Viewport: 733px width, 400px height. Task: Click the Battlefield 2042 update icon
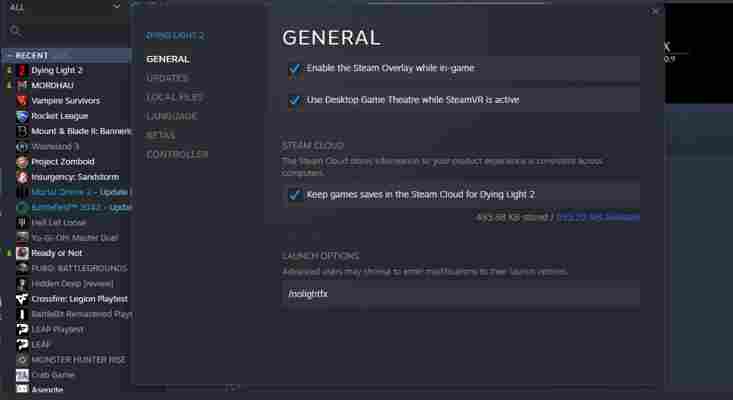pyautogui.click(x=22, y=207)
